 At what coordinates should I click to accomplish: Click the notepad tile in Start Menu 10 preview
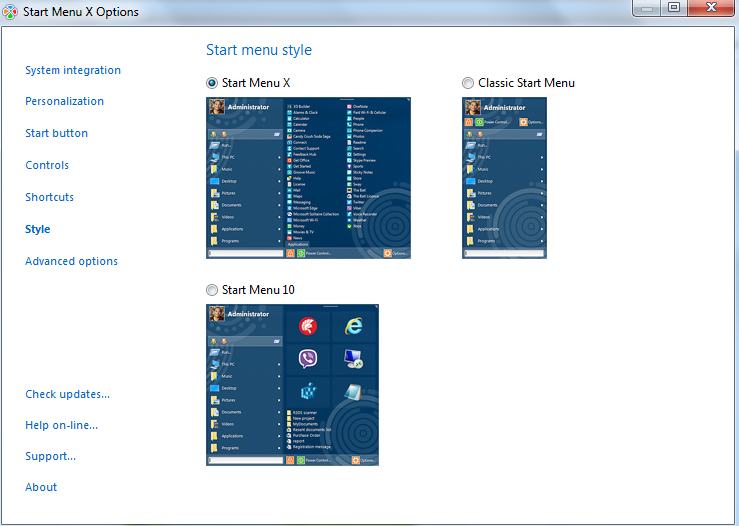click(x=353, y=391)
